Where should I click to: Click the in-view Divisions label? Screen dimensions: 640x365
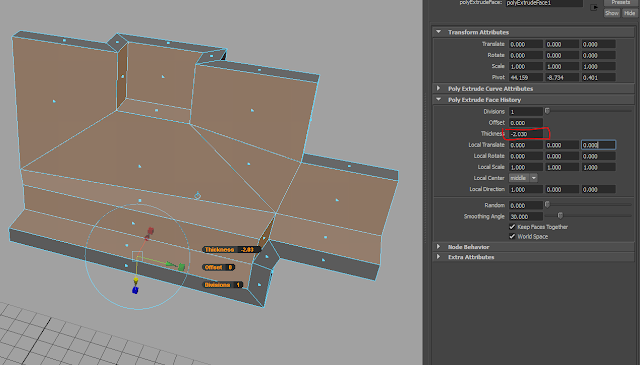[217, 285]
